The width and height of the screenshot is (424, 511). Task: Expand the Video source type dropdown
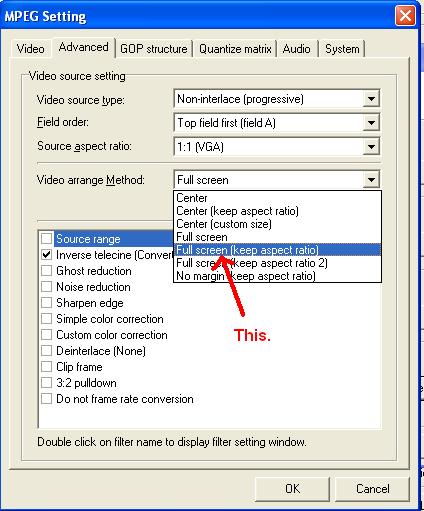point(371,99)
